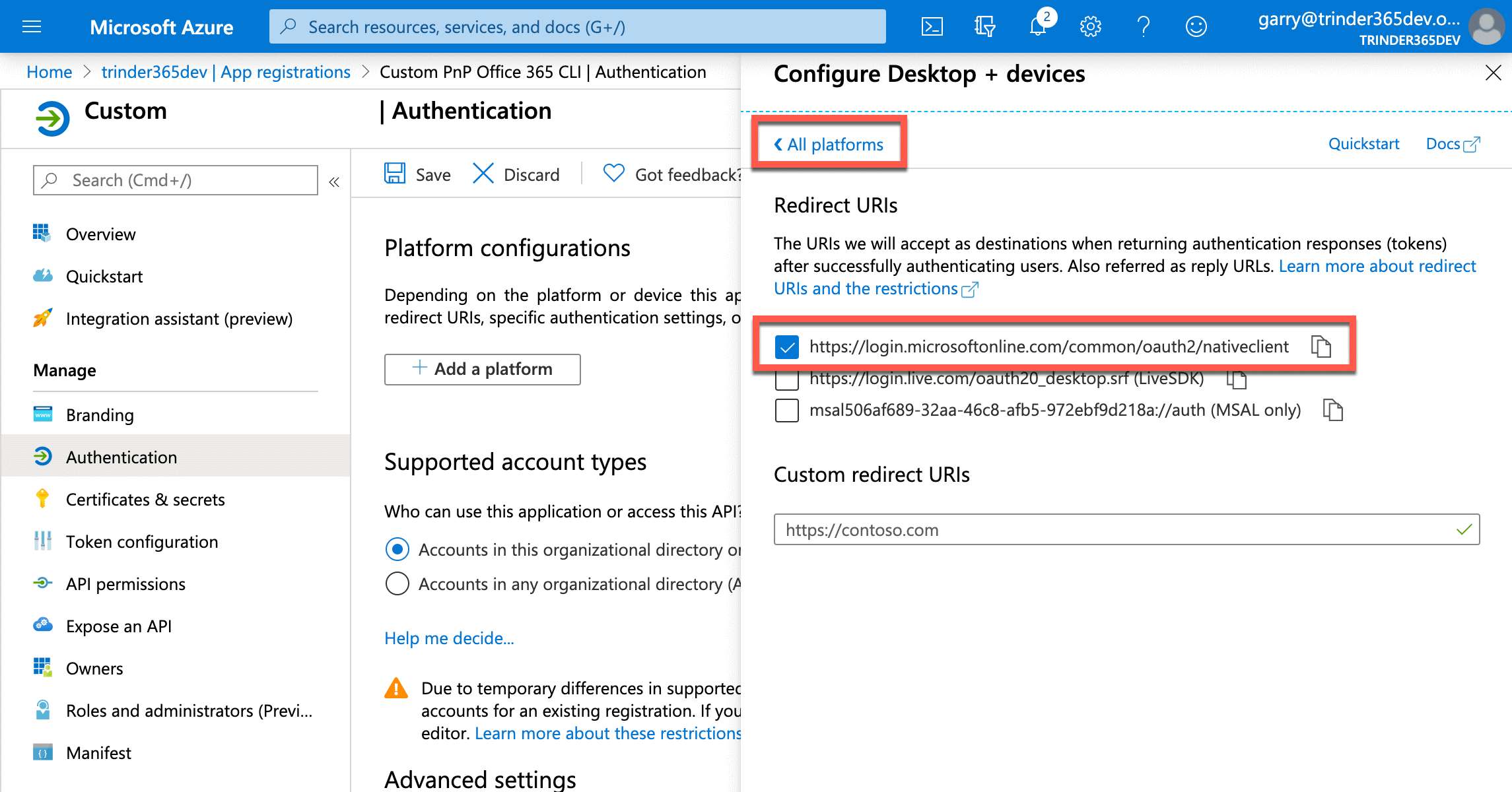
Task: Click the API permissions icon
Action: [42, 583]
